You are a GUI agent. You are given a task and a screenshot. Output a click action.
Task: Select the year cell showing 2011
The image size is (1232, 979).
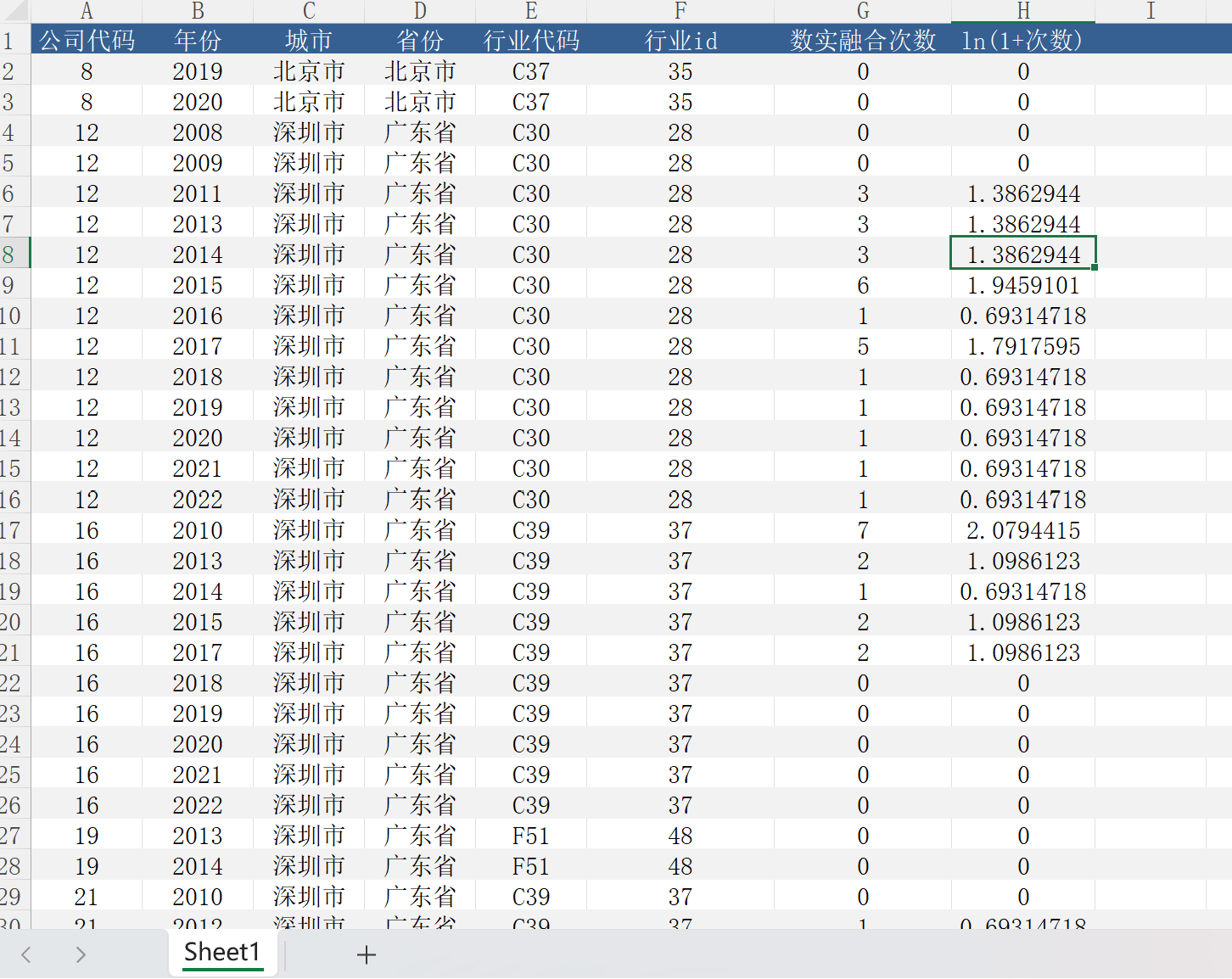click(198, 193)
